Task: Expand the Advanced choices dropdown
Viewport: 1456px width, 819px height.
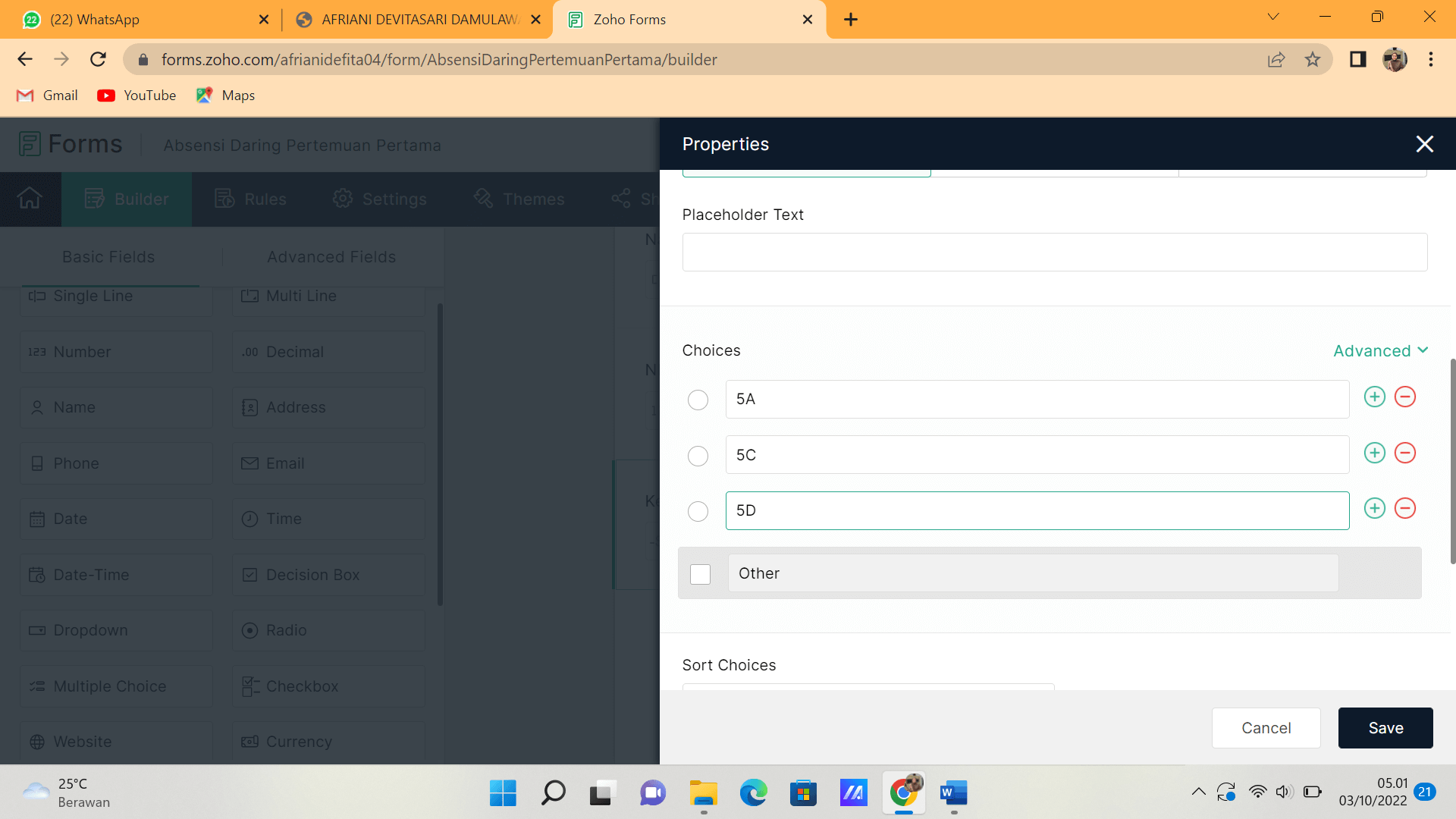Action: click(x=1381, y=350)
